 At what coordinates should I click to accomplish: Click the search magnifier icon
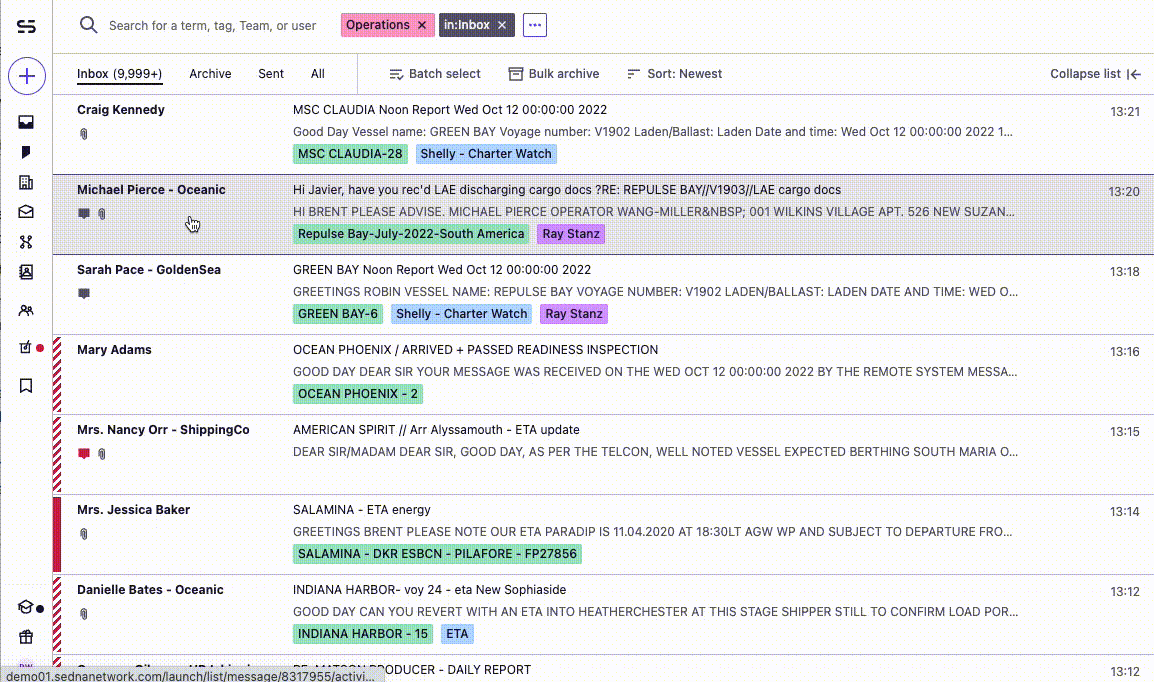(88, 25)
